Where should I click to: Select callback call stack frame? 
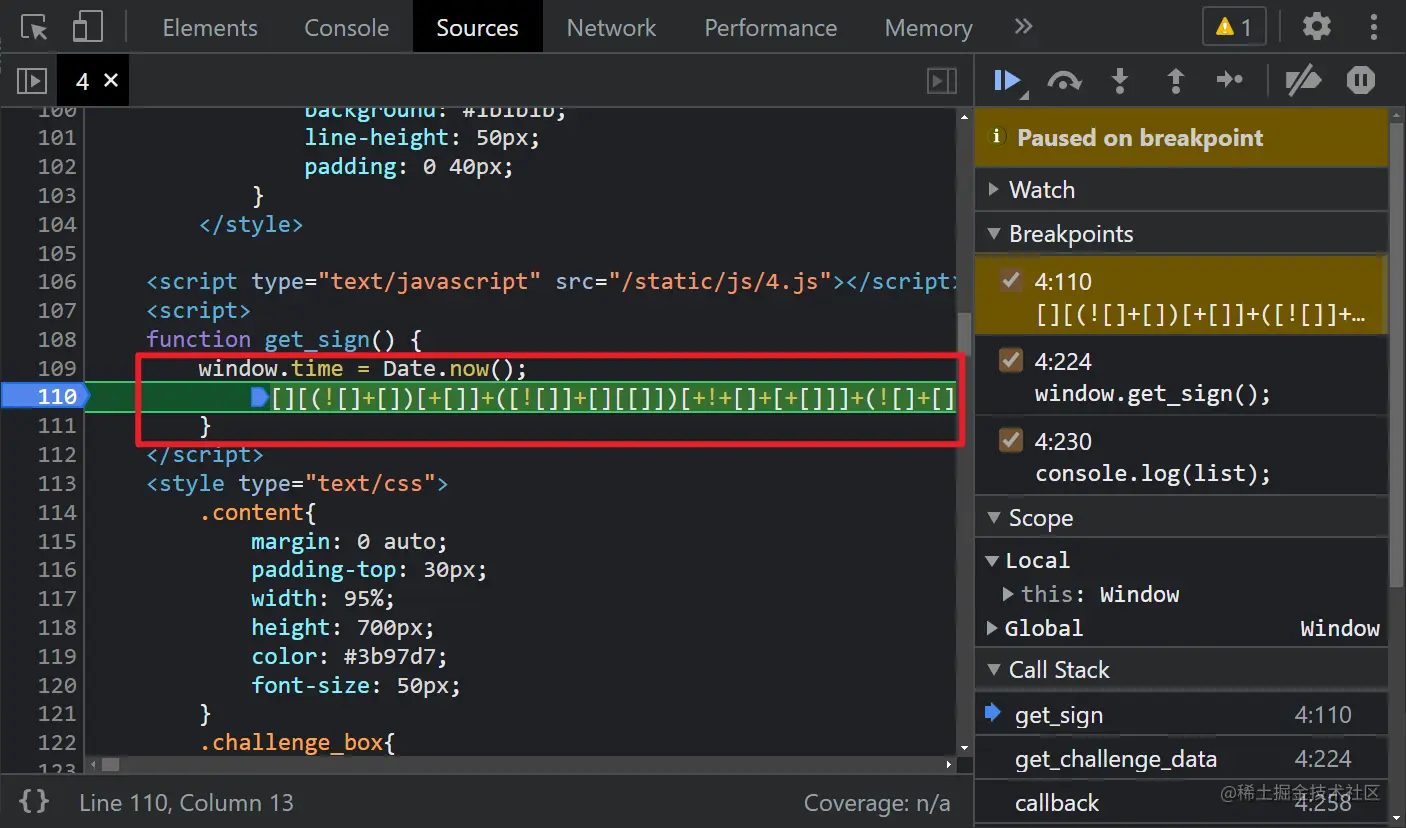[x=1181, y=803]
